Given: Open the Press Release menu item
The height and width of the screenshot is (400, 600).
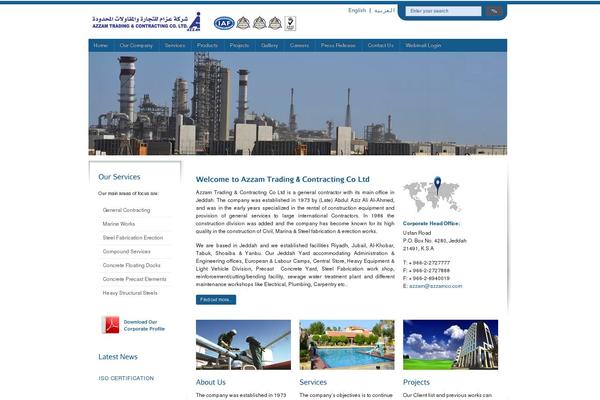Looking at the screenshot, I should coord(338,45).
